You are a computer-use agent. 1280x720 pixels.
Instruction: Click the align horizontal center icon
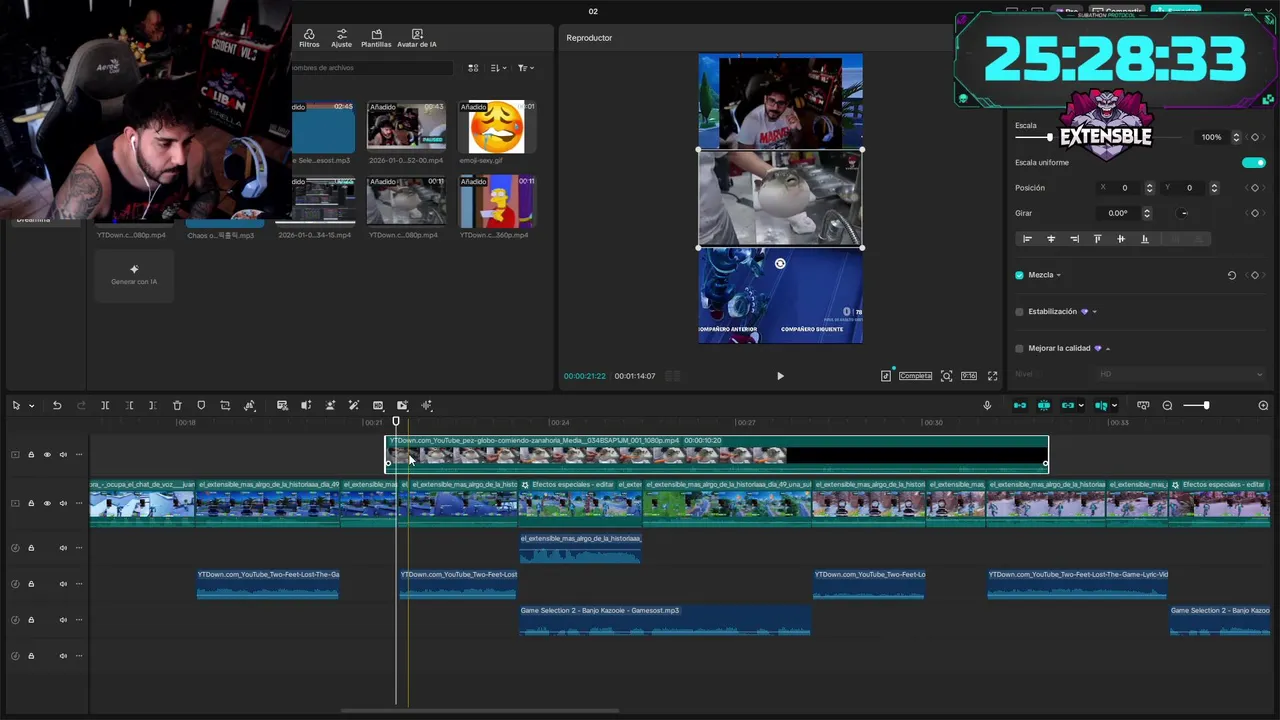[1051, 239]
